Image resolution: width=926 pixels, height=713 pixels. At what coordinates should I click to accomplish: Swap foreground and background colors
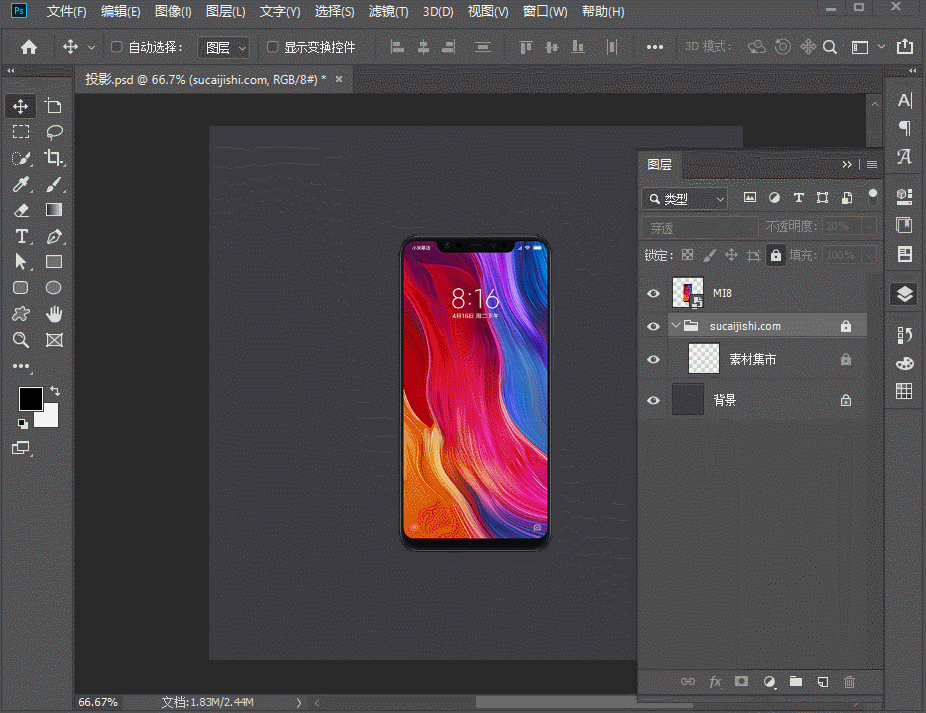[x=55, y=390]
